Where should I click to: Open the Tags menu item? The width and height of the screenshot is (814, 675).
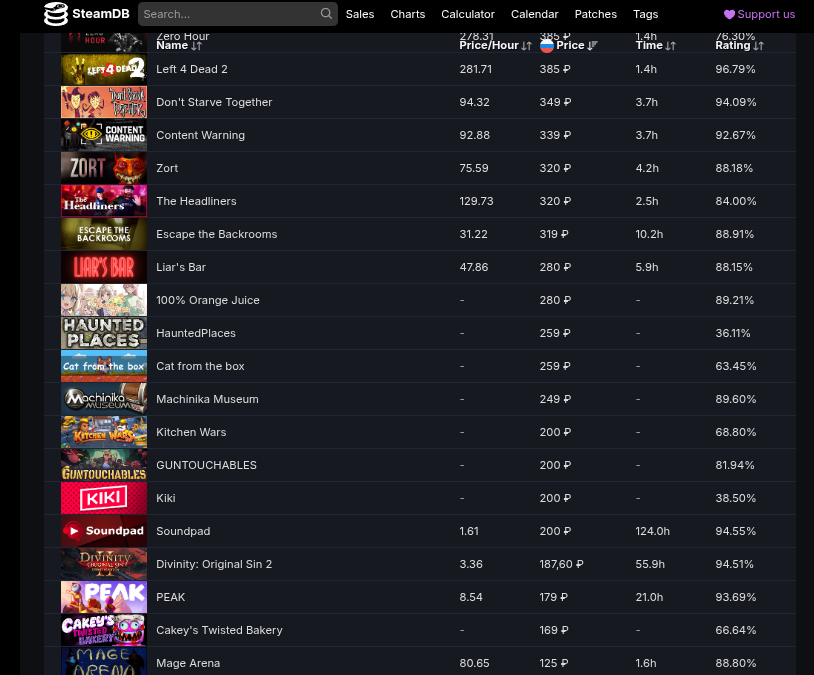(x=645, y=14)
